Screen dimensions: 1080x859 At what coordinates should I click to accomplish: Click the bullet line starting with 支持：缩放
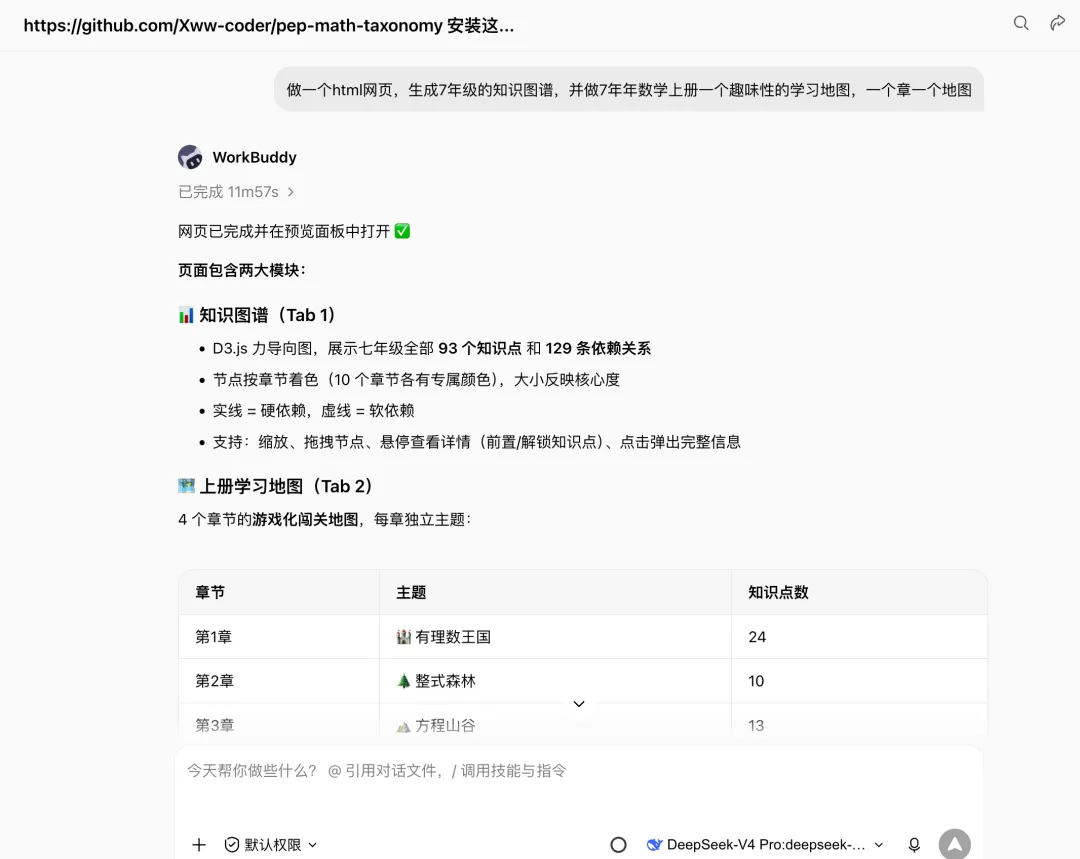(x=477, y=442)
